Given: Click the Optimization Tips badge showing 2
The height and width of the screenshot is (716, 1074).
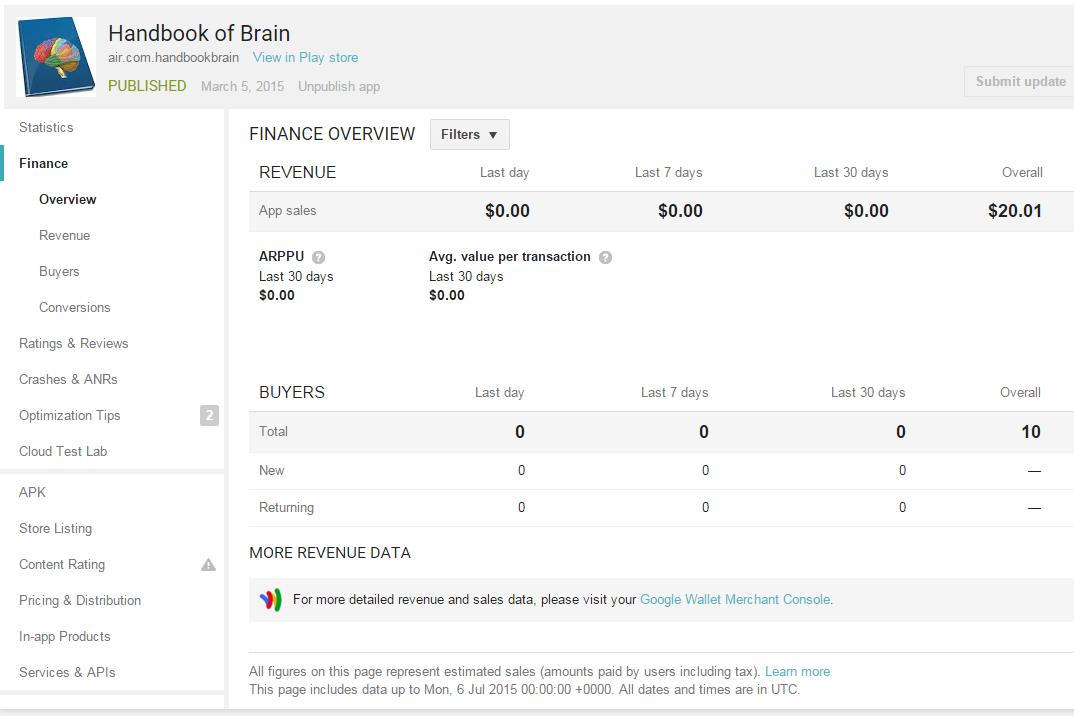Looking at the screenshot, I should pos(209,415).
